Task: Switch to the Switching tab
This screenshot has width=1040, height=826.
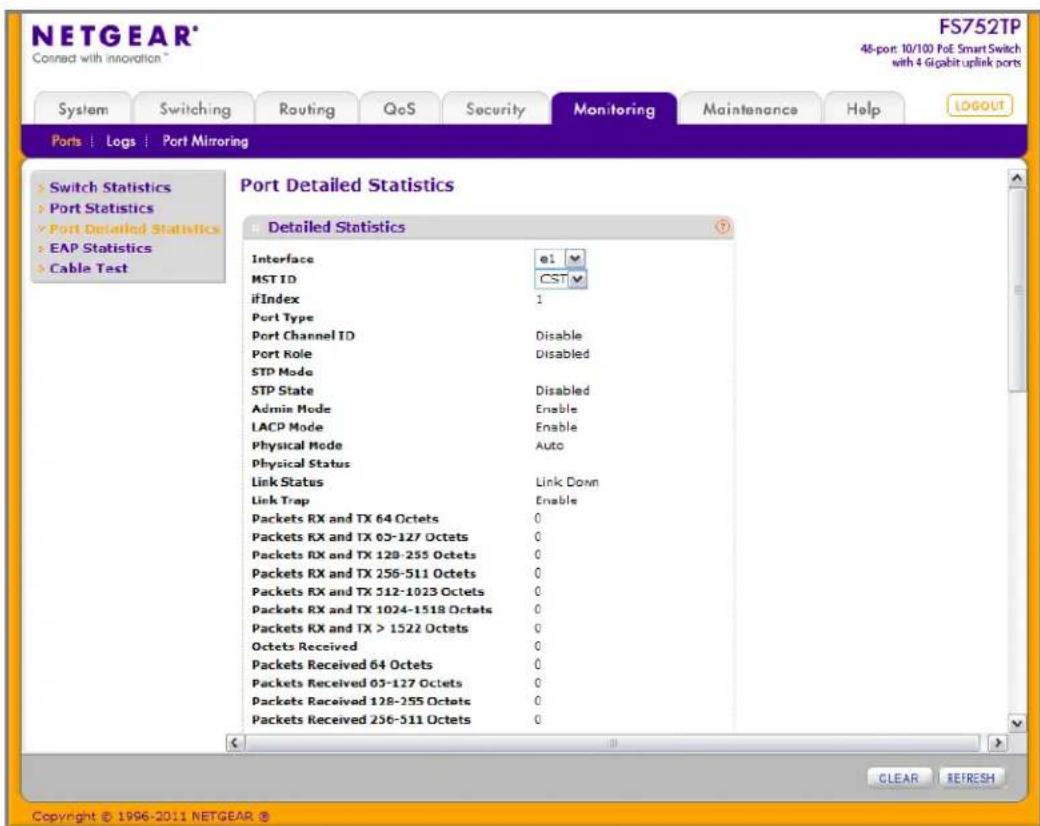Action: pos(195,109)
